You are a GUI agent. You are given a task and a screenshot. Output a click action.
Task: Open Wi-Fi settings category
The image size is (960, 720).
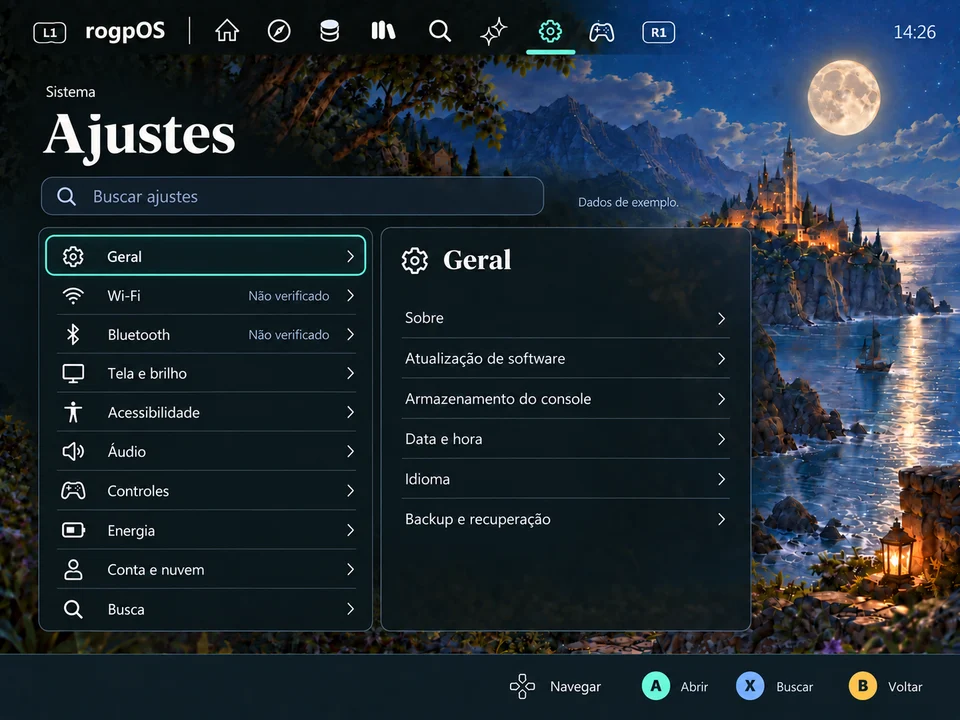206,296
